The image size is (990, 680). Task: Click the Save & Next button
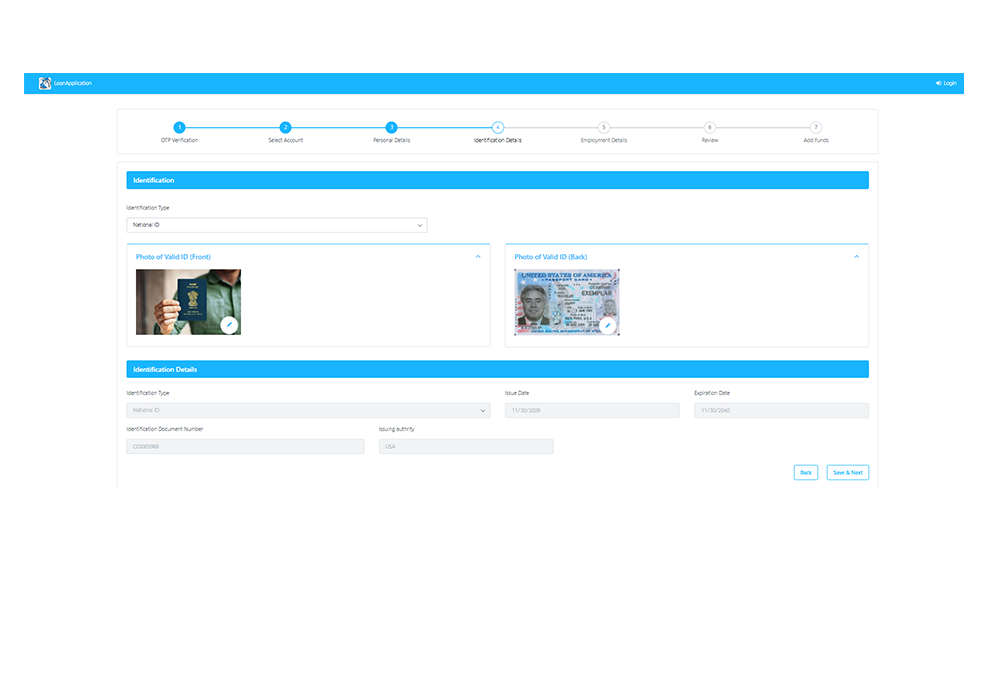[847, 472]
